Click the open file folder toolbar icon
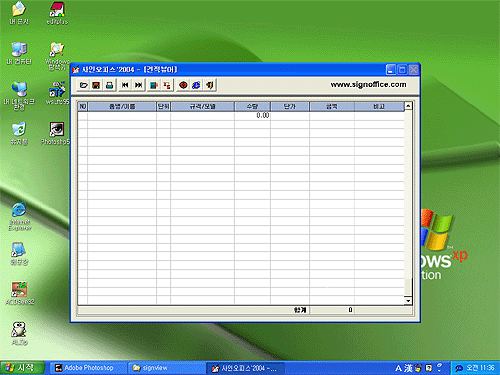Viewport: 500px width, 375px height. (x=83, y=85)
